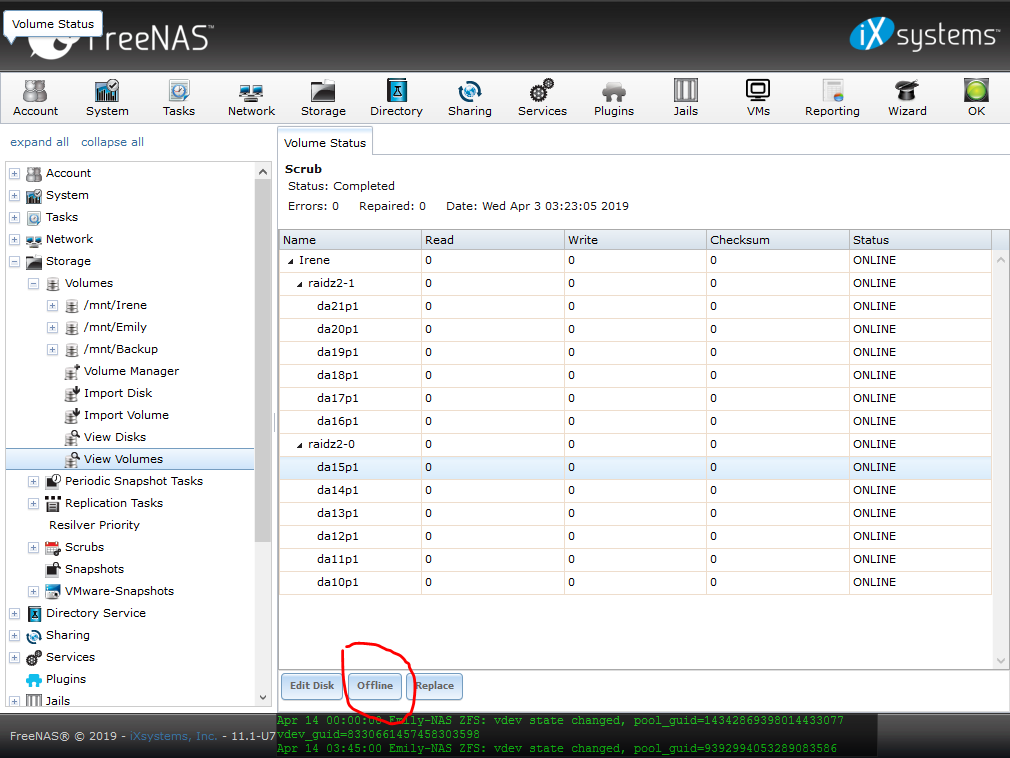
Task: Click the Import Volume tree icon
Action: [x=72, y=415]
